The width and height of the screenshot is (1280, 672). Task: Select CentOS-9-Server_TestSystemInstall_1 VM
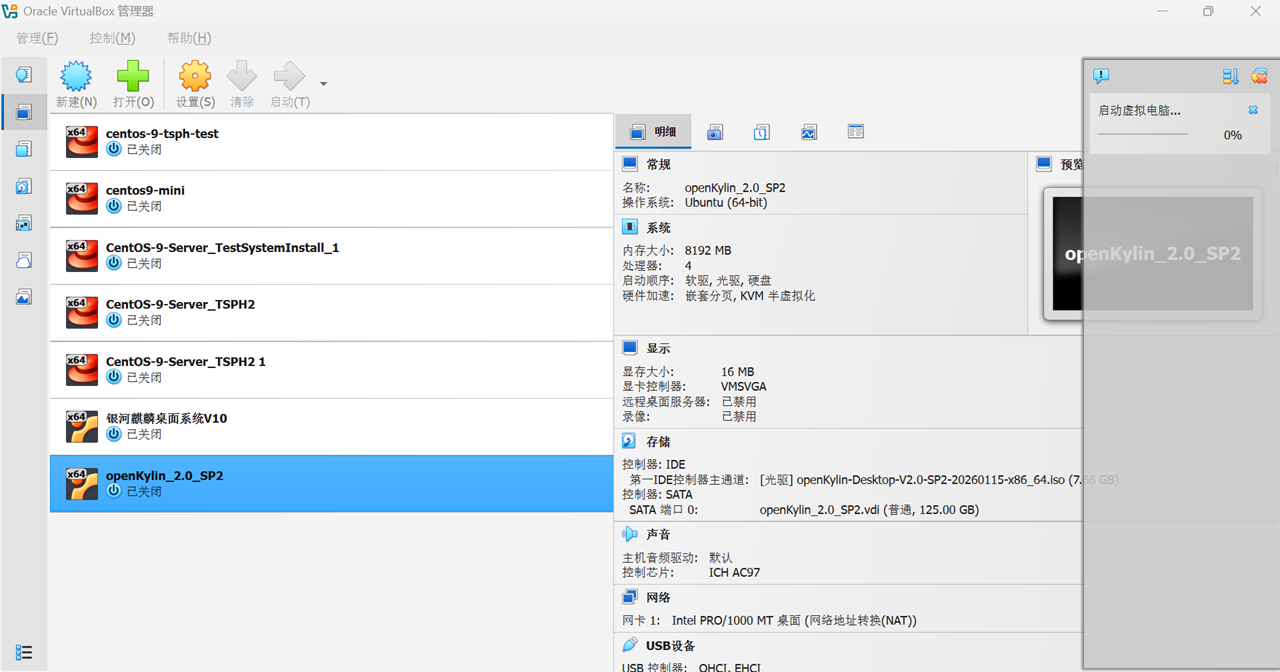[x=331, y=256]
